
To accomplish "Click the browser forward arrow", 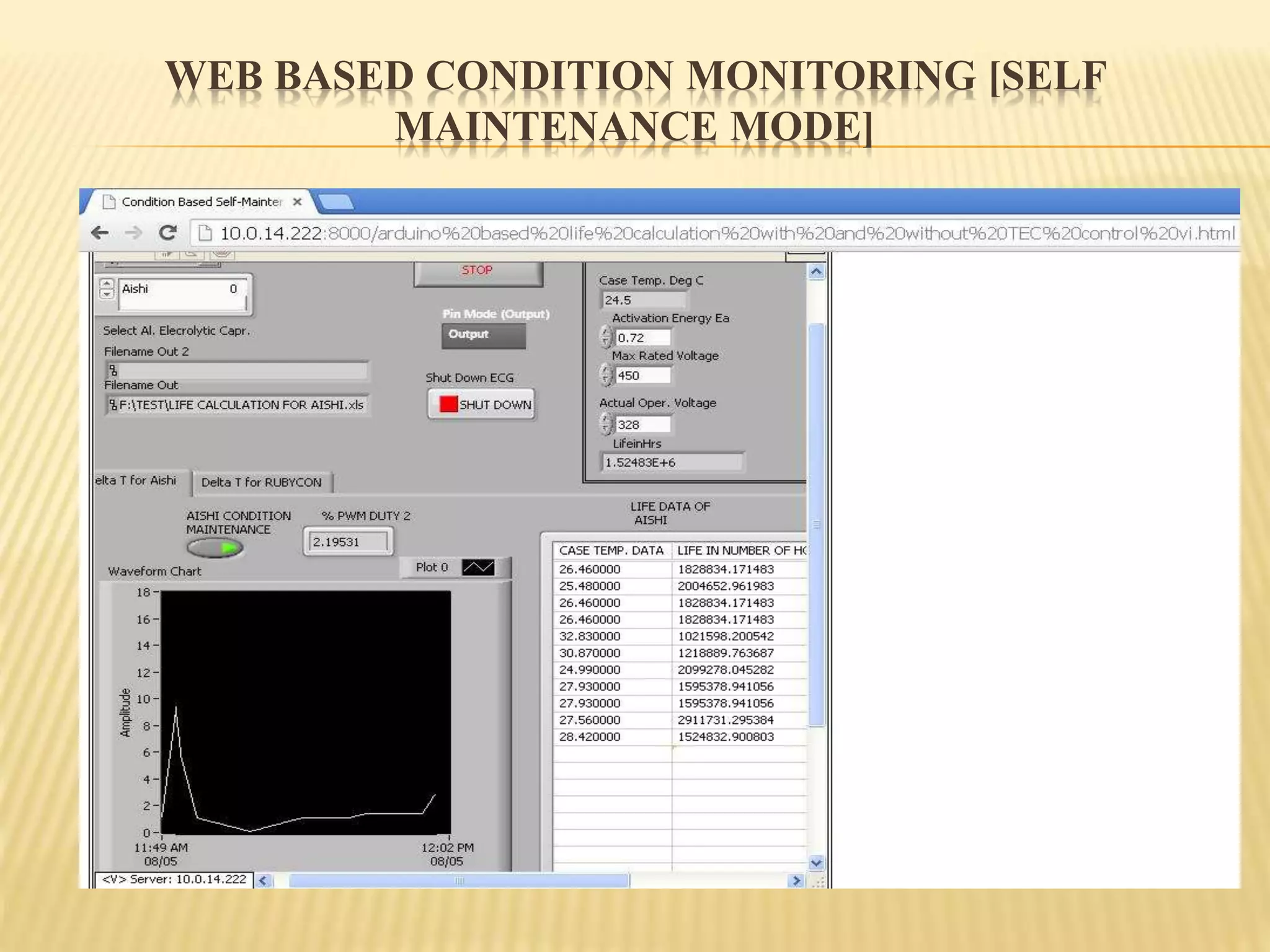I will coord(133,233).
